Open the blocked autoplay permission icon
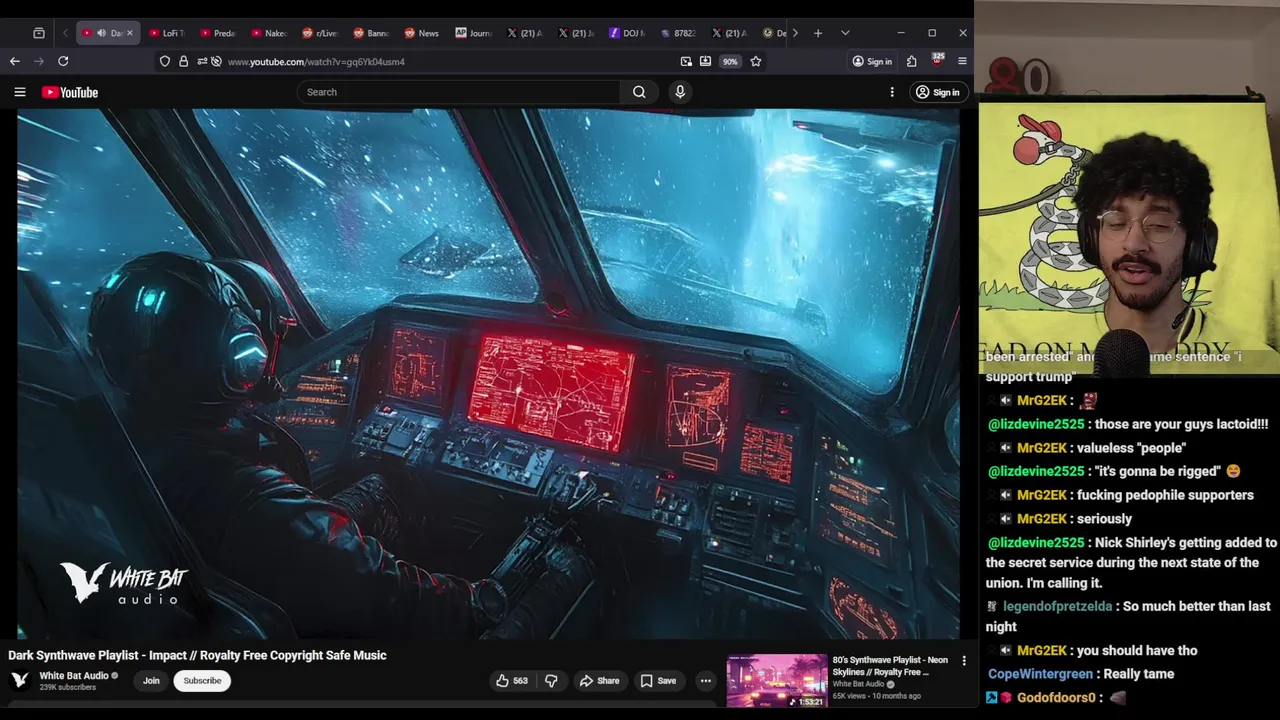 click(x=216, y=61)
